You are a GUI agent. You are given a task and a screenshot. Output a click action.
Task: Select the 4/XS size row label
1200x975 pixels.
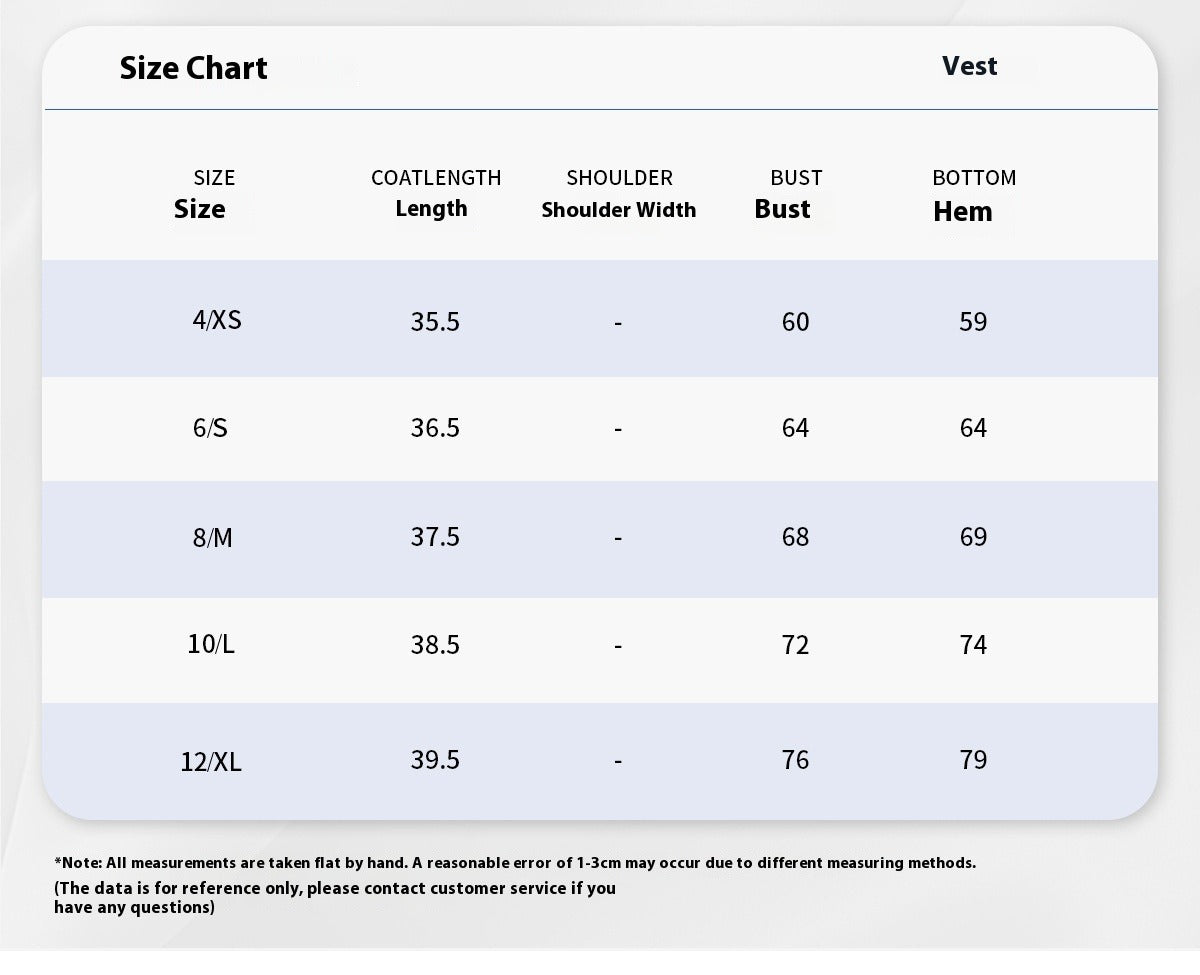click(x=216, y=320)
